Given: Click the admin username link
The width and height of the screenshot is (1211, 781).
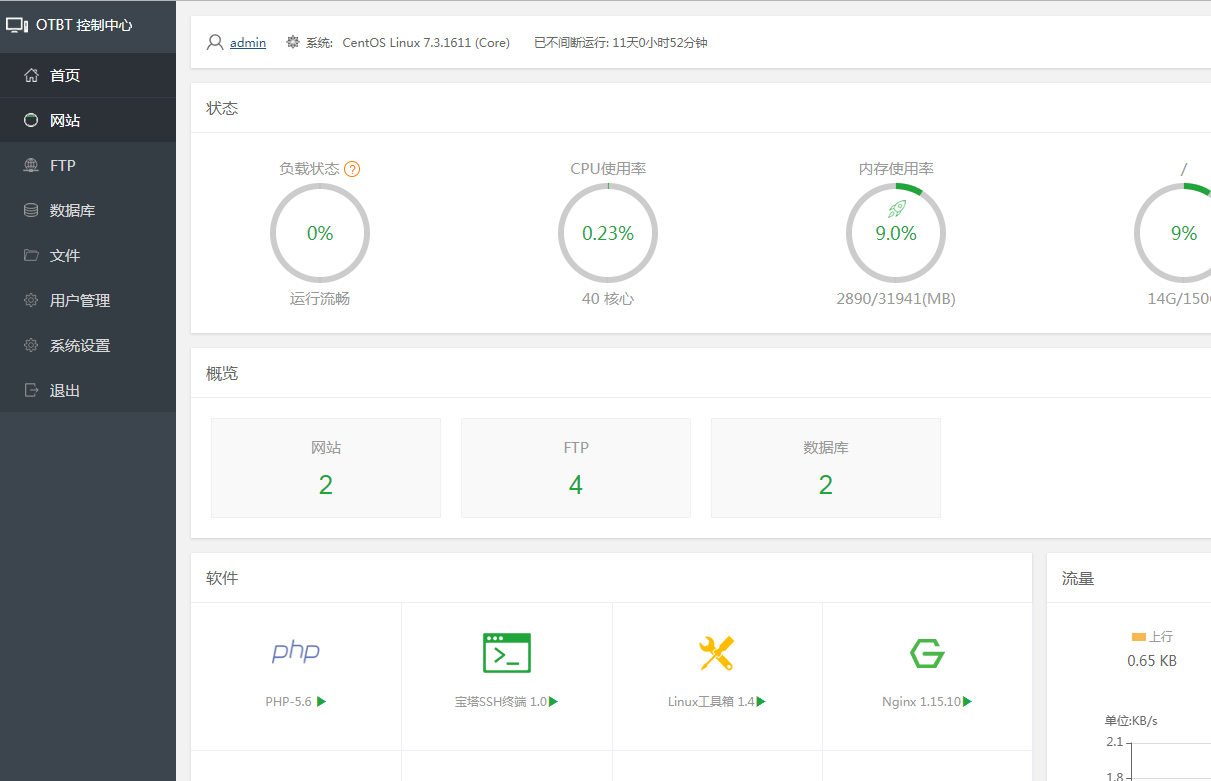Looking at the screenshot, I should click(248, 42).
